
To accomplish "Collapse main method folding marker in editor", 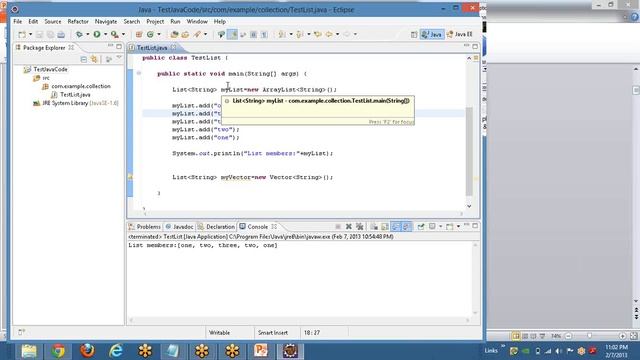I will tap(139, 73).
